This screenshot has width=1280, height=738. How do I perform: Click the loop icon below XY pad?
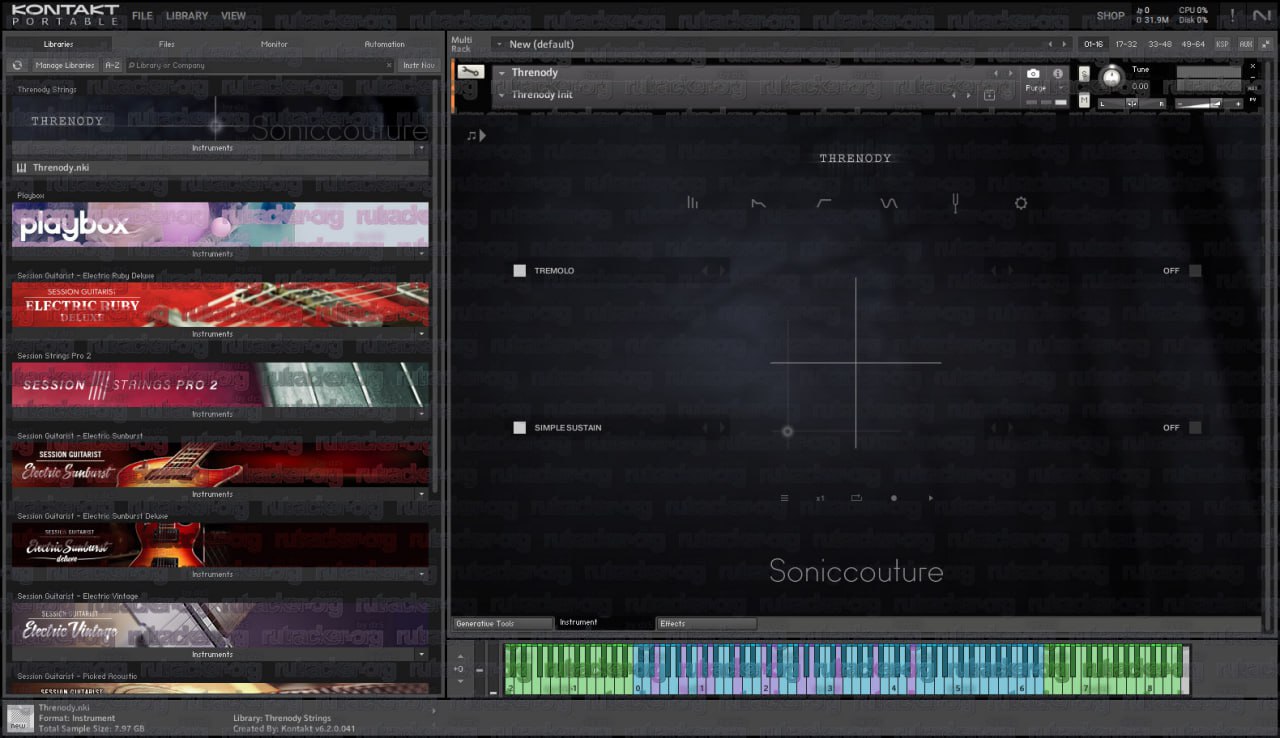857,498
